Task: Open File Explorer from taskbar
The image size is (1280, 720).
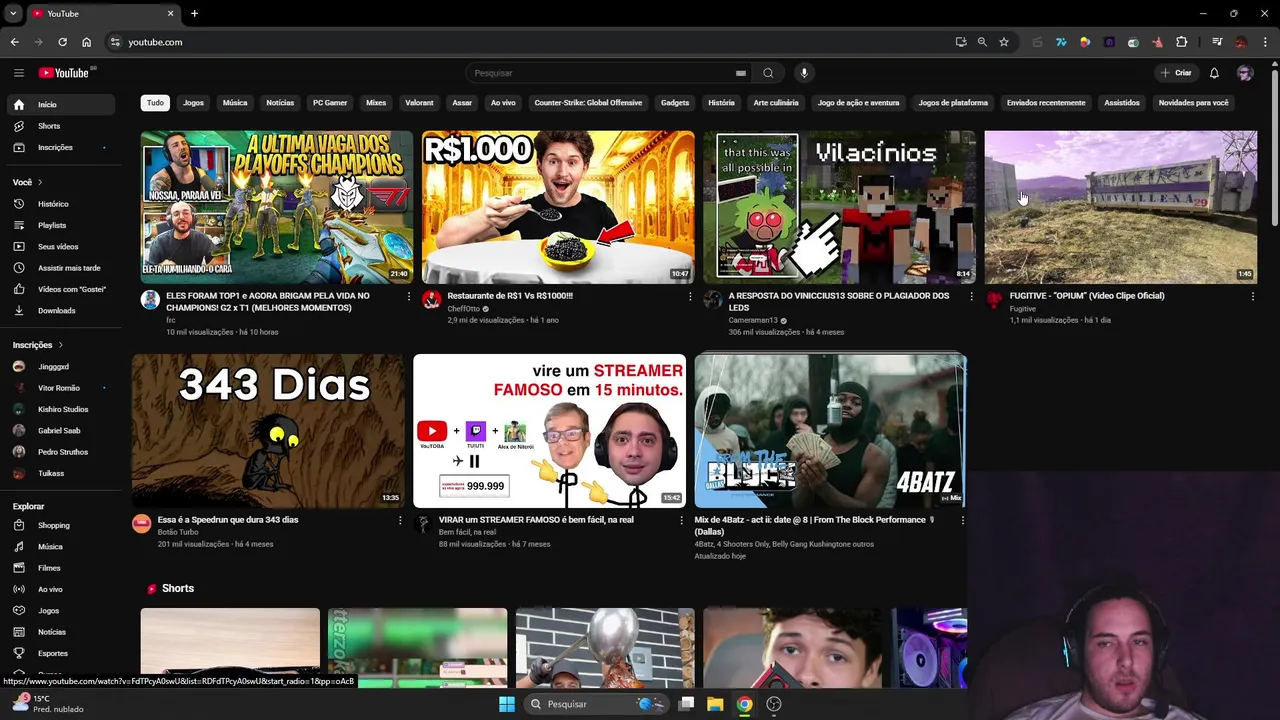Action: tap(715, 704)
